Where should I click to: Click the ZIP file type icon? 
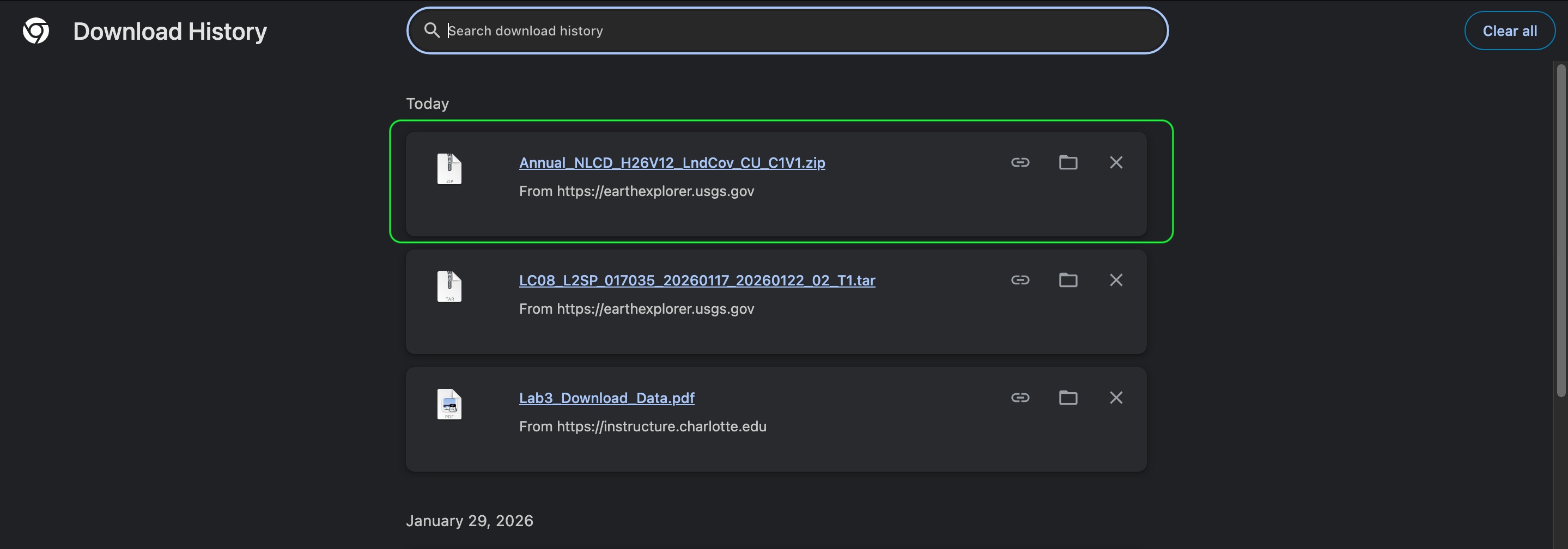click(449, 169)
